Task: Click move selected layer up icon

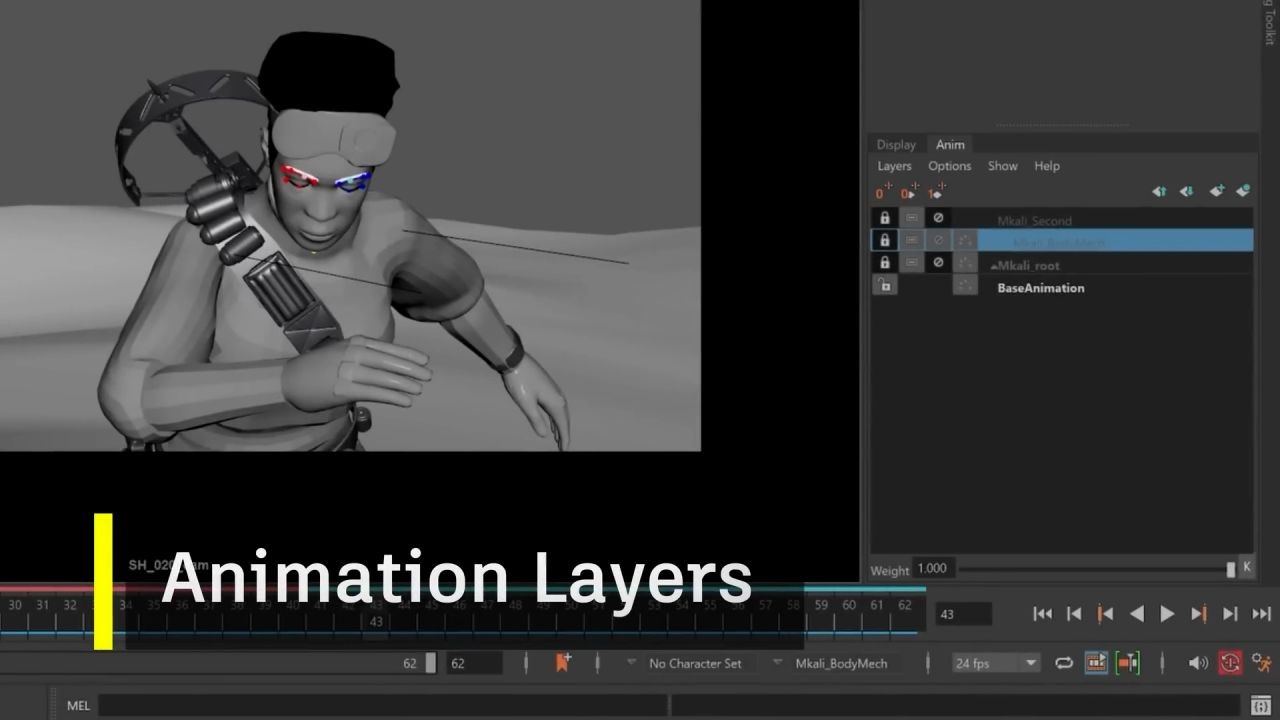Action: [1159, 191]
